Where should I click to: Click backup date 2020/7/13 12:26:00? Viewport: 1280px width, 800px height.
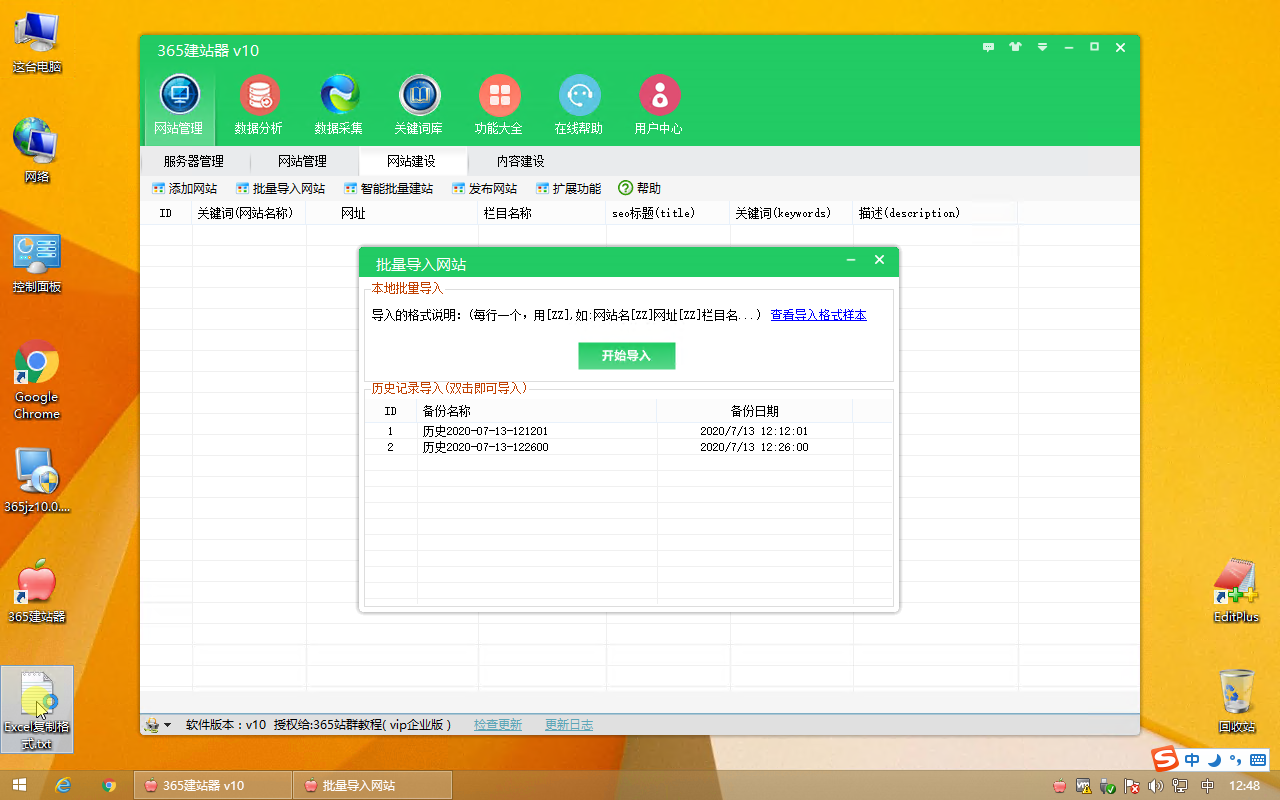pyautogui.click(x=754, y=447)
